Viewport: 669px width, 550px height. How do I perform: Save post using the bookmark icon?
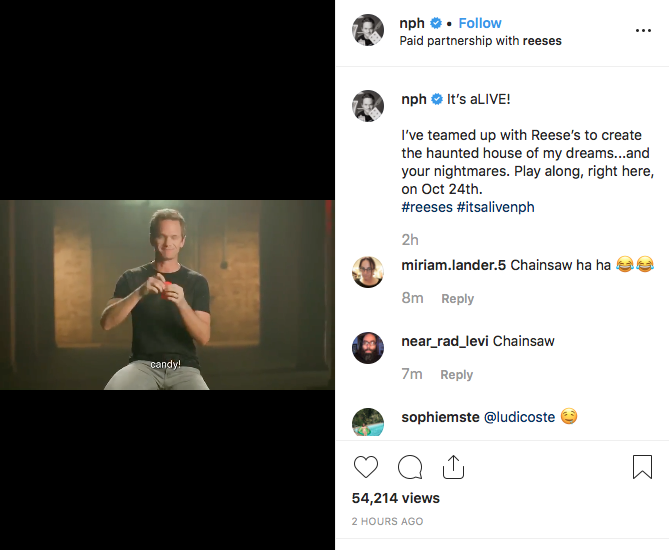coord(642,467)
